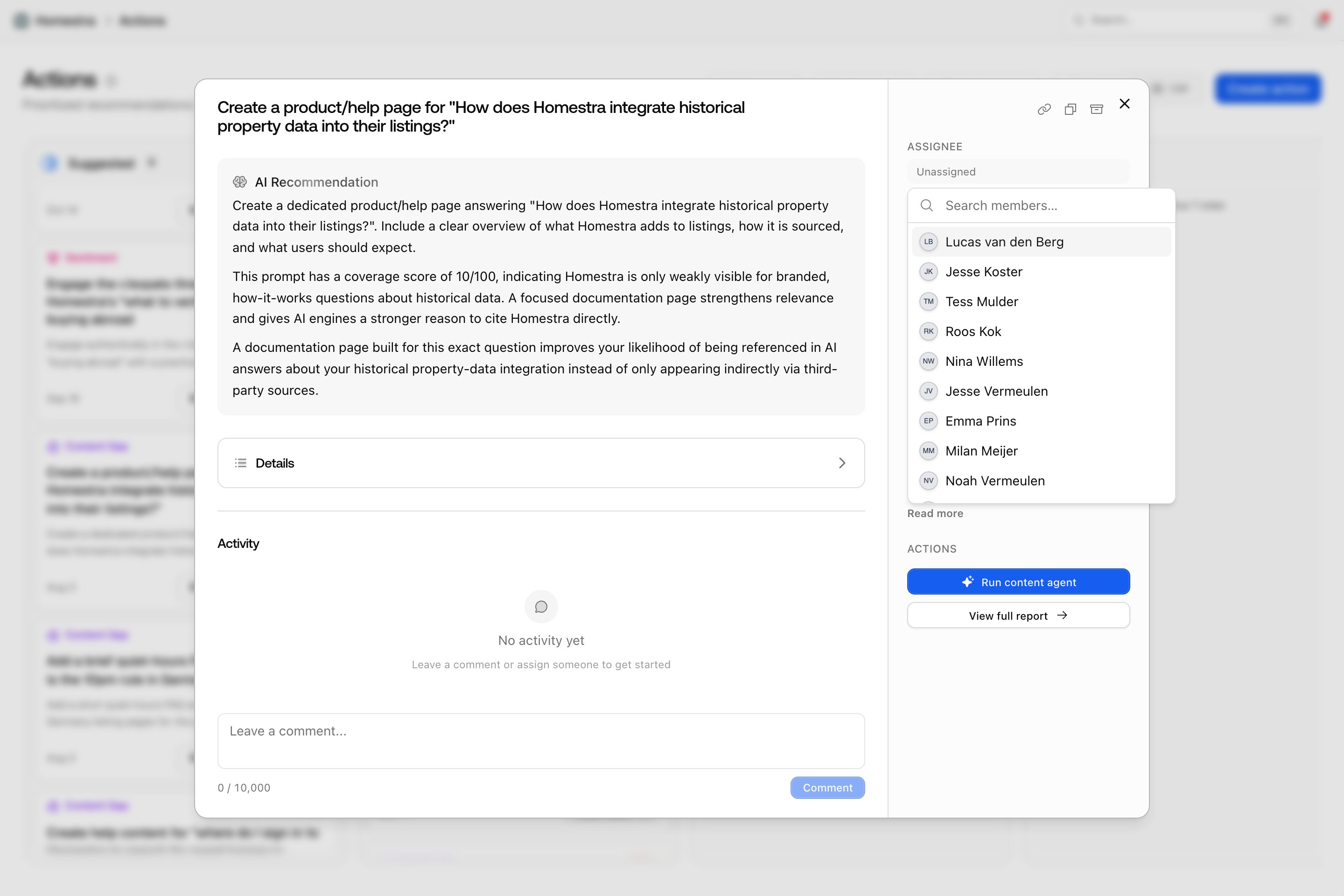Click the ACTIONS section label
Viewport: 1344px width, 896px height.
tap(931, 549)
